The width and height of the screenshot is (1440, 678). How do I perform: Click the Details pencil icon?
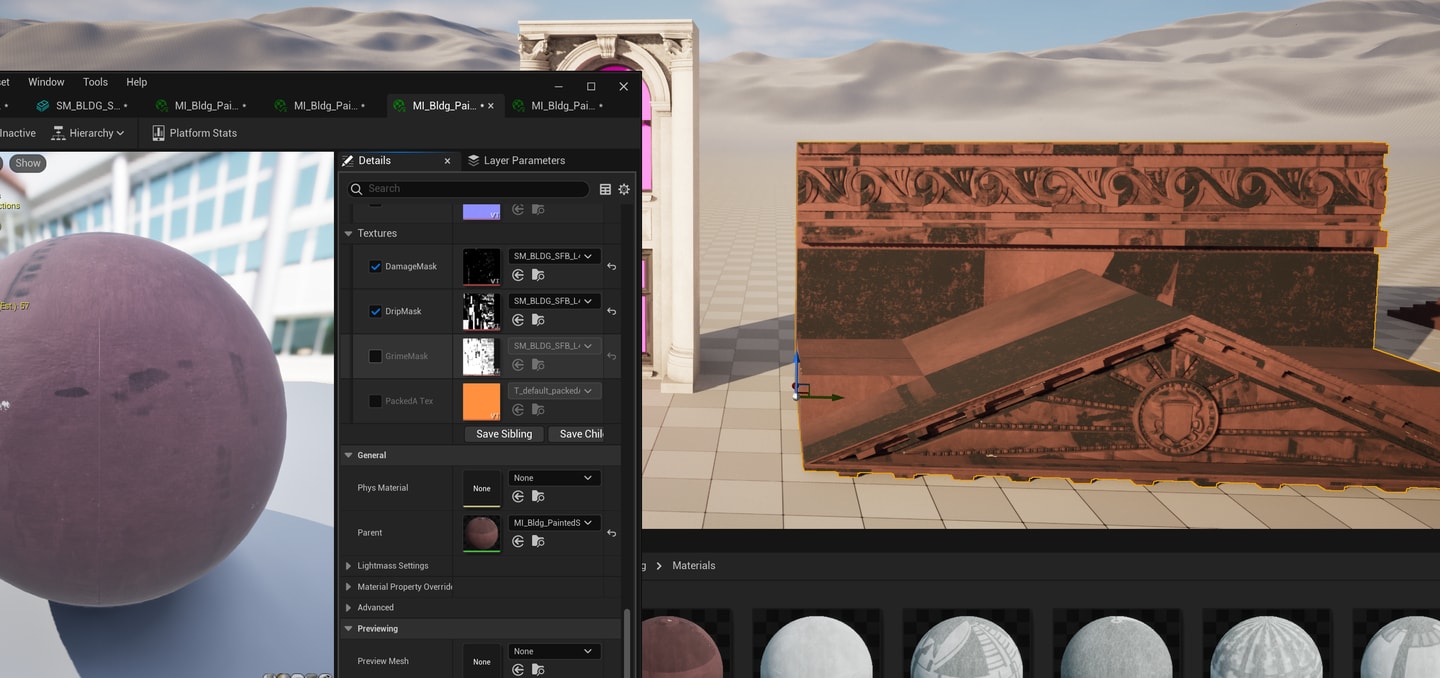348,160
